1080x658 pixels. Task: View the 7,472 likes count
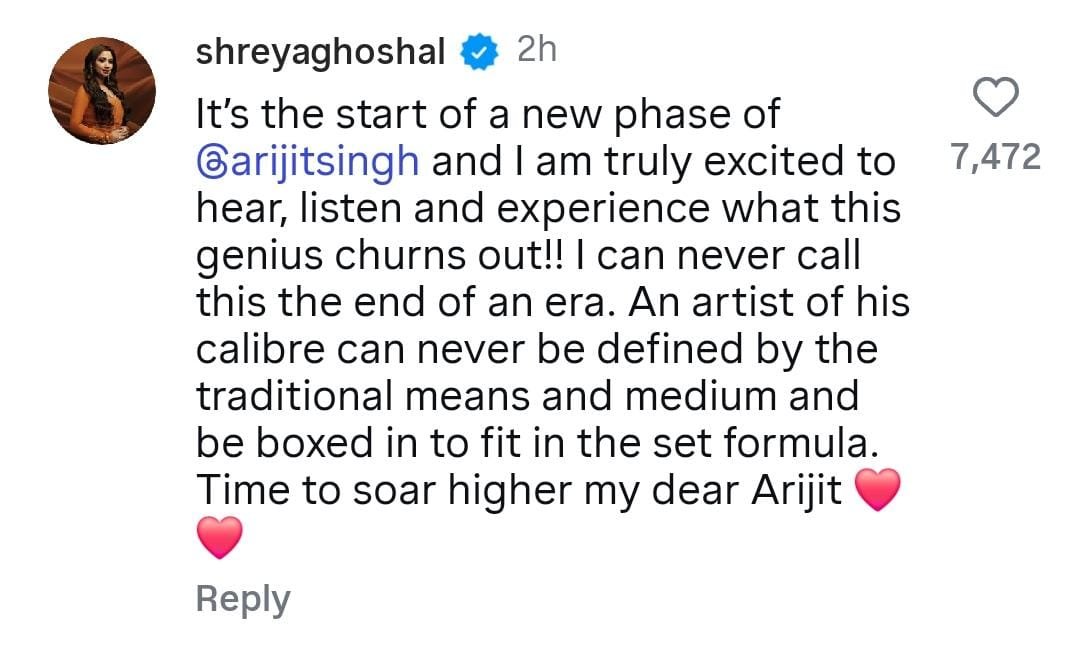(x=994, y=157)
